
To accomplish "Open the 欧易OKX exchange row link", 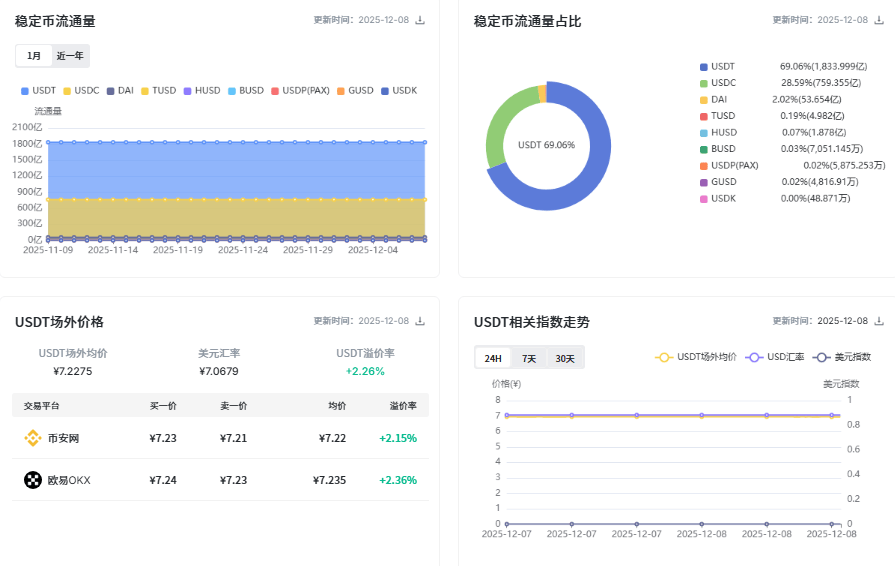I will 69,480.
